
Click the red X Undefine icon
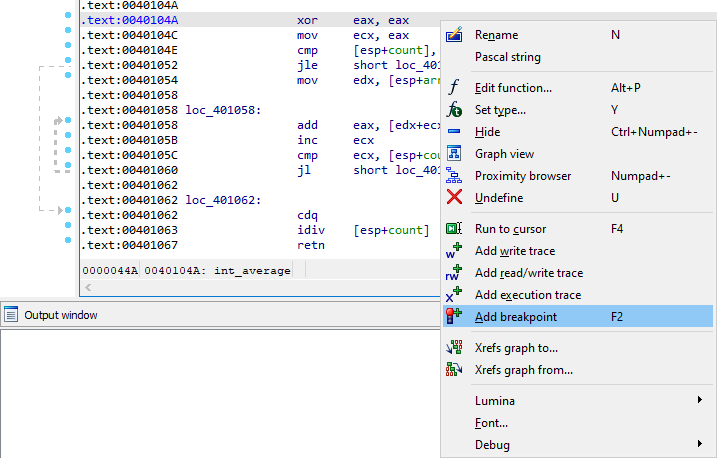point(454,198)
